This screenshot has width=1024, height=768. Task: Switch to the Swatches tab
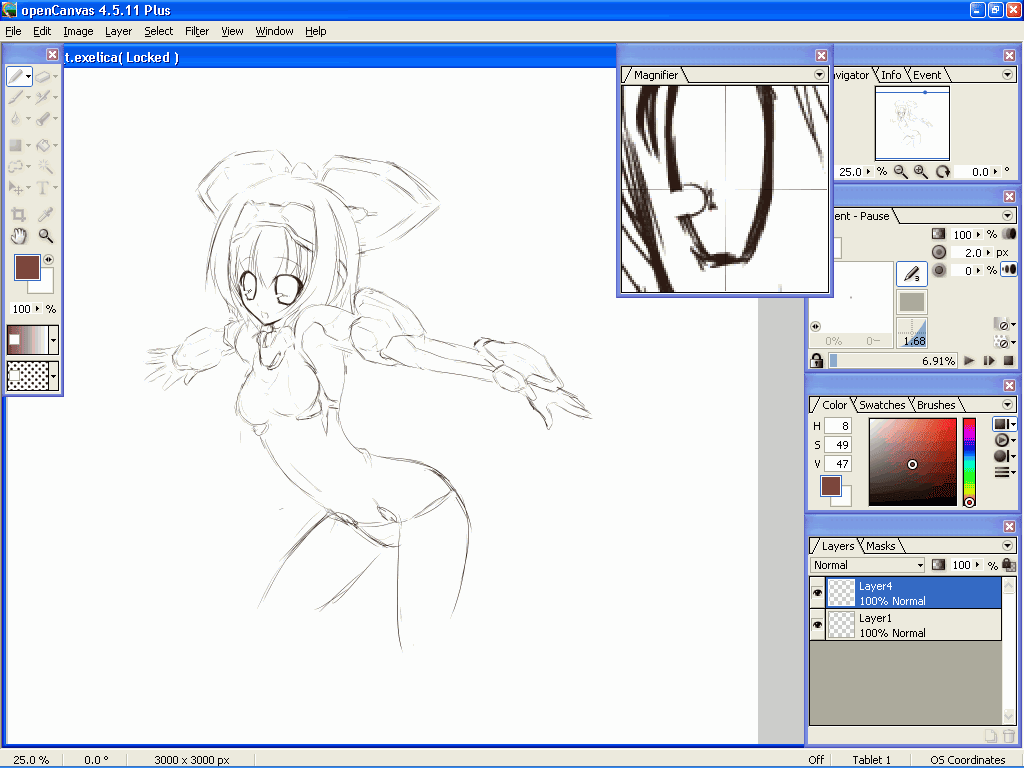[x=882, y=405]
